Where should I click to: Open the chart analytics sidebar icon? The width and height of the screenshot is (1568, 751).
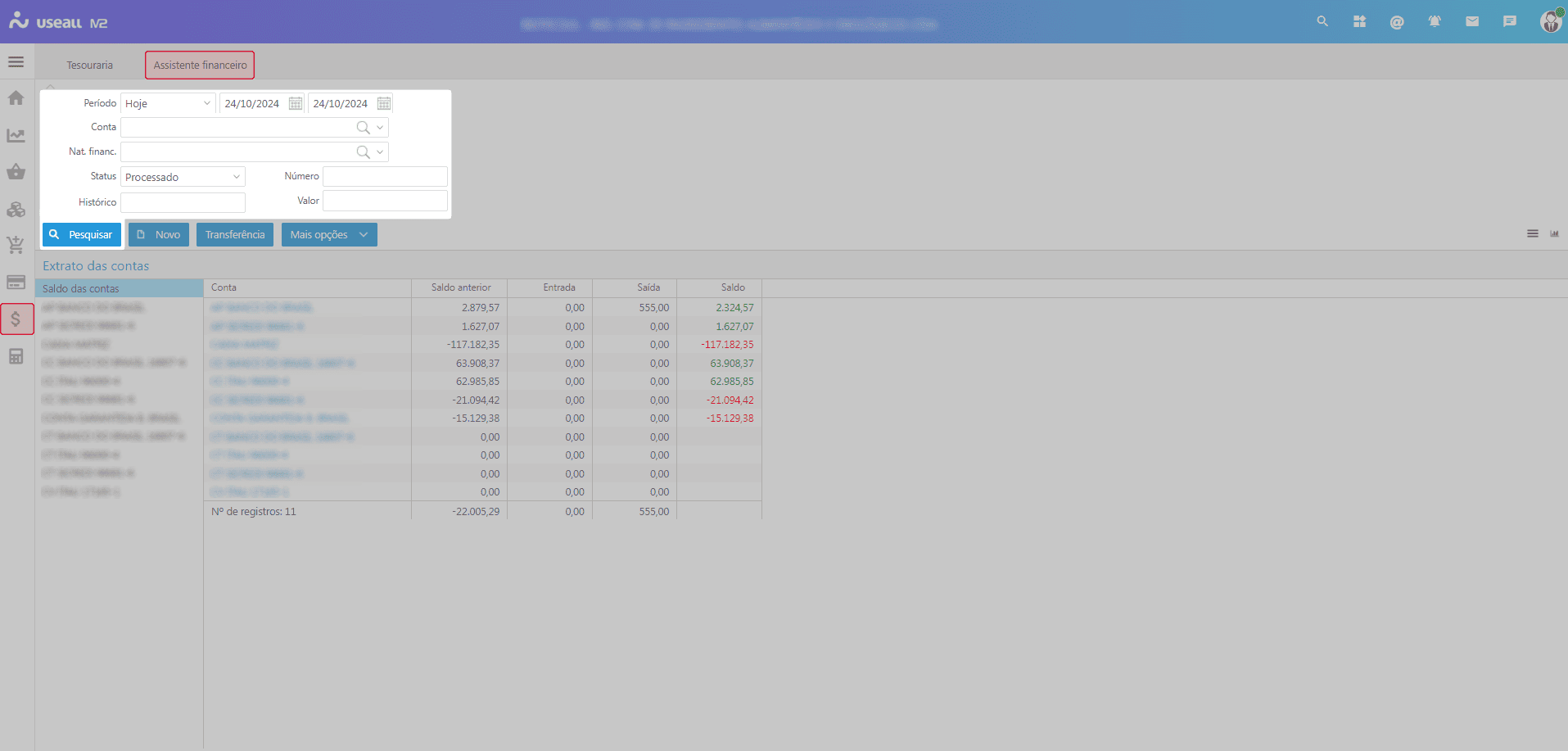pyautogui.click(x=16, y=136)
